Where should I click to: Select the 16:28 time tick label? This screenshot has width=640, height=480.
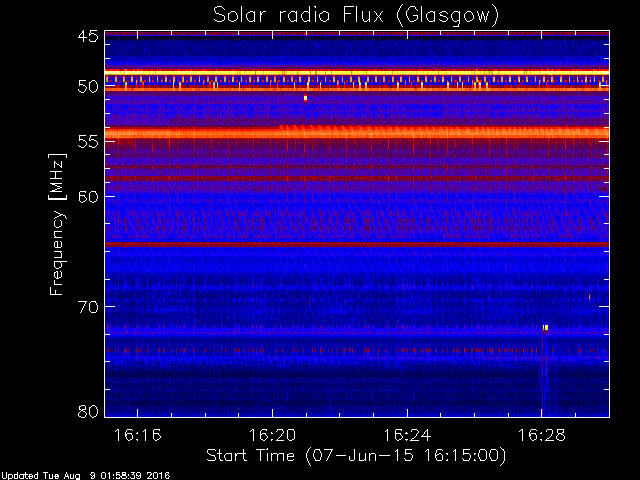(539, 436)
